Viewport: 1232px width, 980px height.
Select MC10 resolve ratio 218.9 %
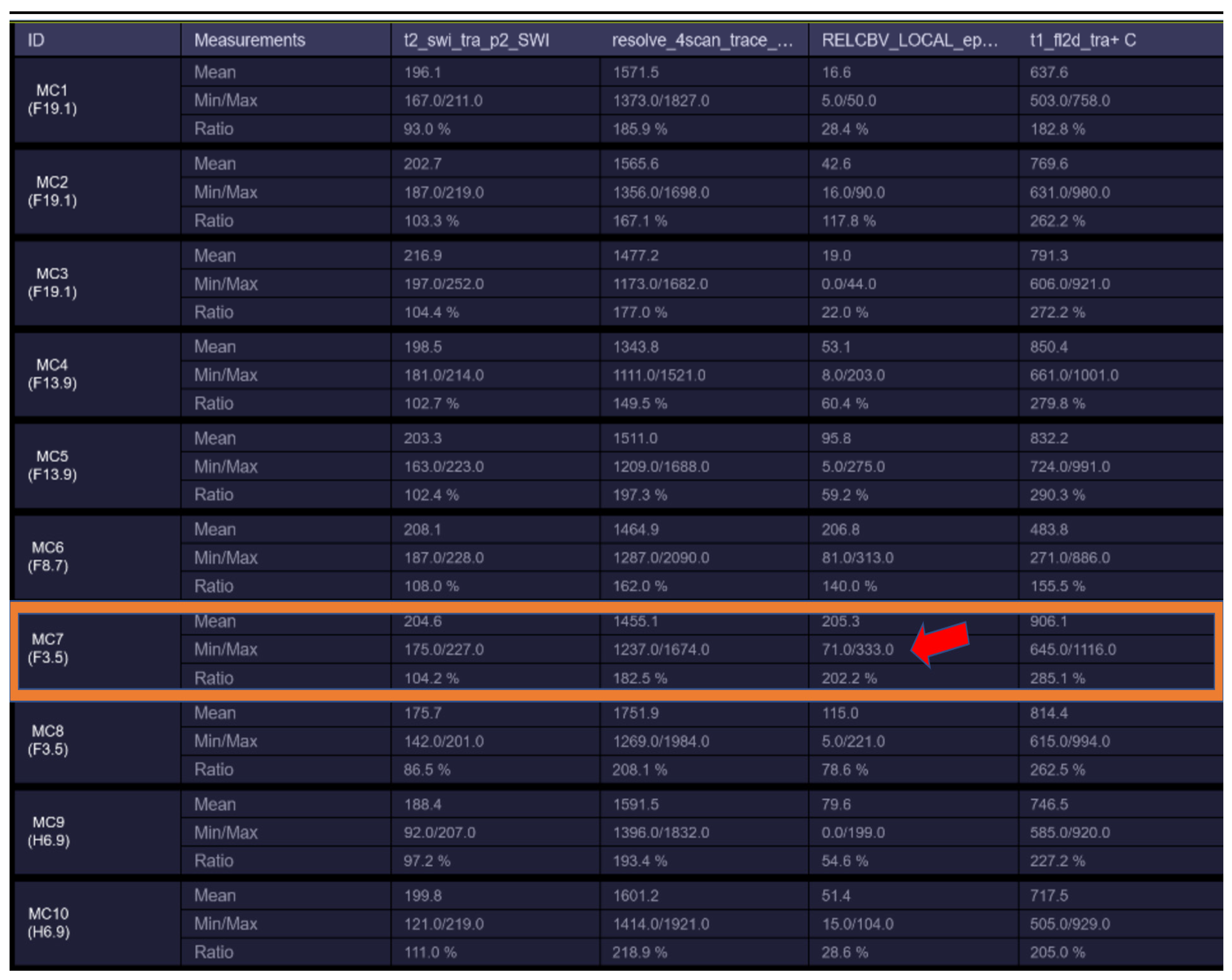639,952
